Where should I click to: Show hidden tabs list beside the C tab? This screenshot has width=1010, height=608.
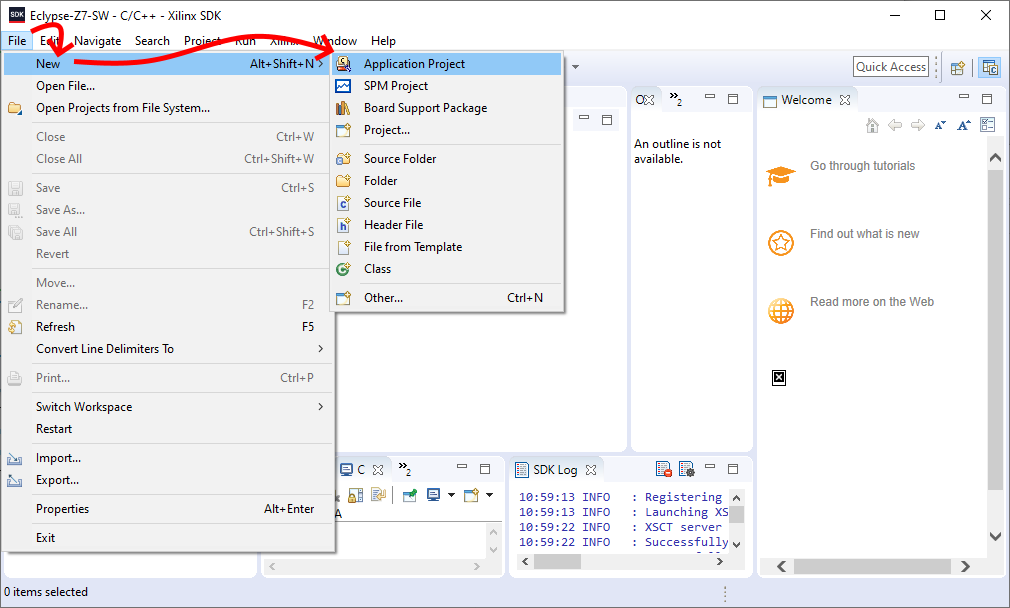[405, 469]
